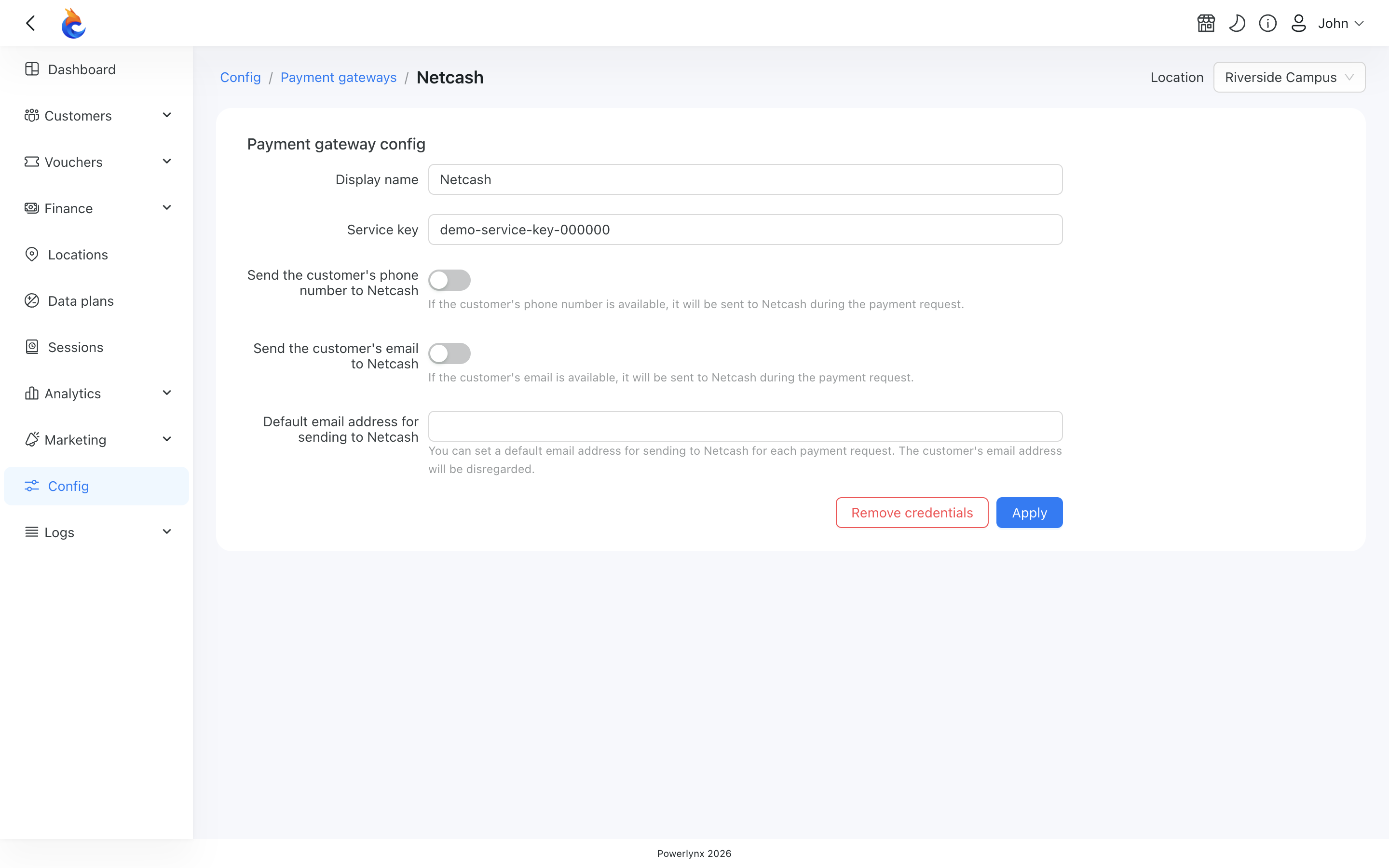Click the back arrow icon
This screenshot has width=1389, height=868.
[31, 23]
